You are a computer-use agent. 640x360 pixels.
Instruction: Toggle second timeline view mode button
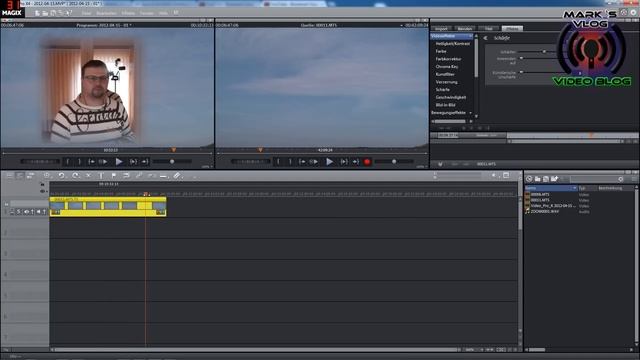20,176
